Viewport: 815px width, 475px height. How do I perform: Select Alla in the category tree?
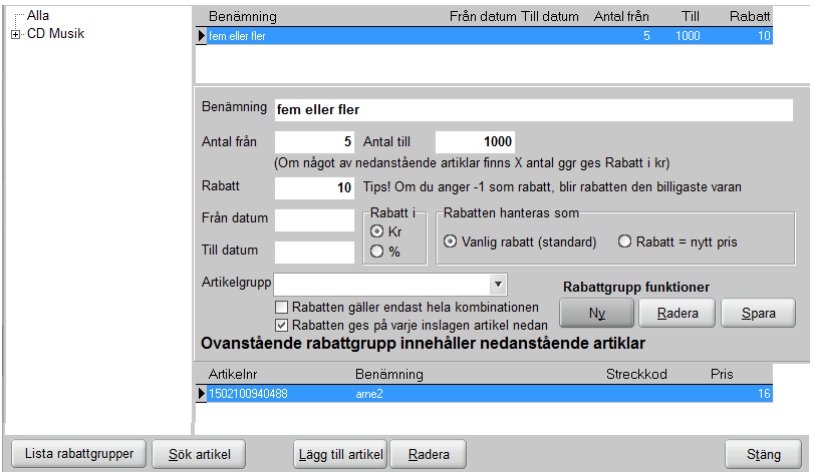point(38,16)
